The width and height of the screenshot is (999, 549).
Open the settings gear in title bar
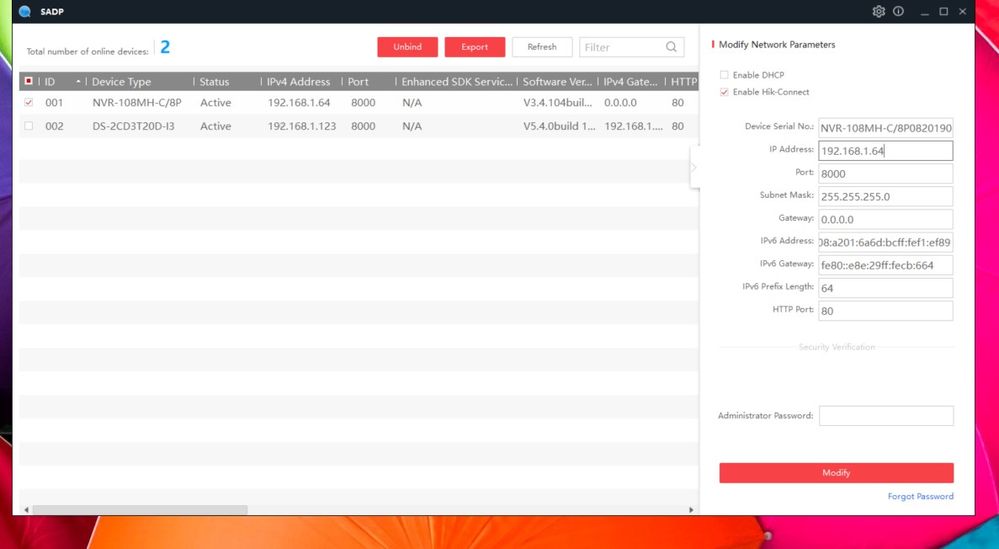878,11
